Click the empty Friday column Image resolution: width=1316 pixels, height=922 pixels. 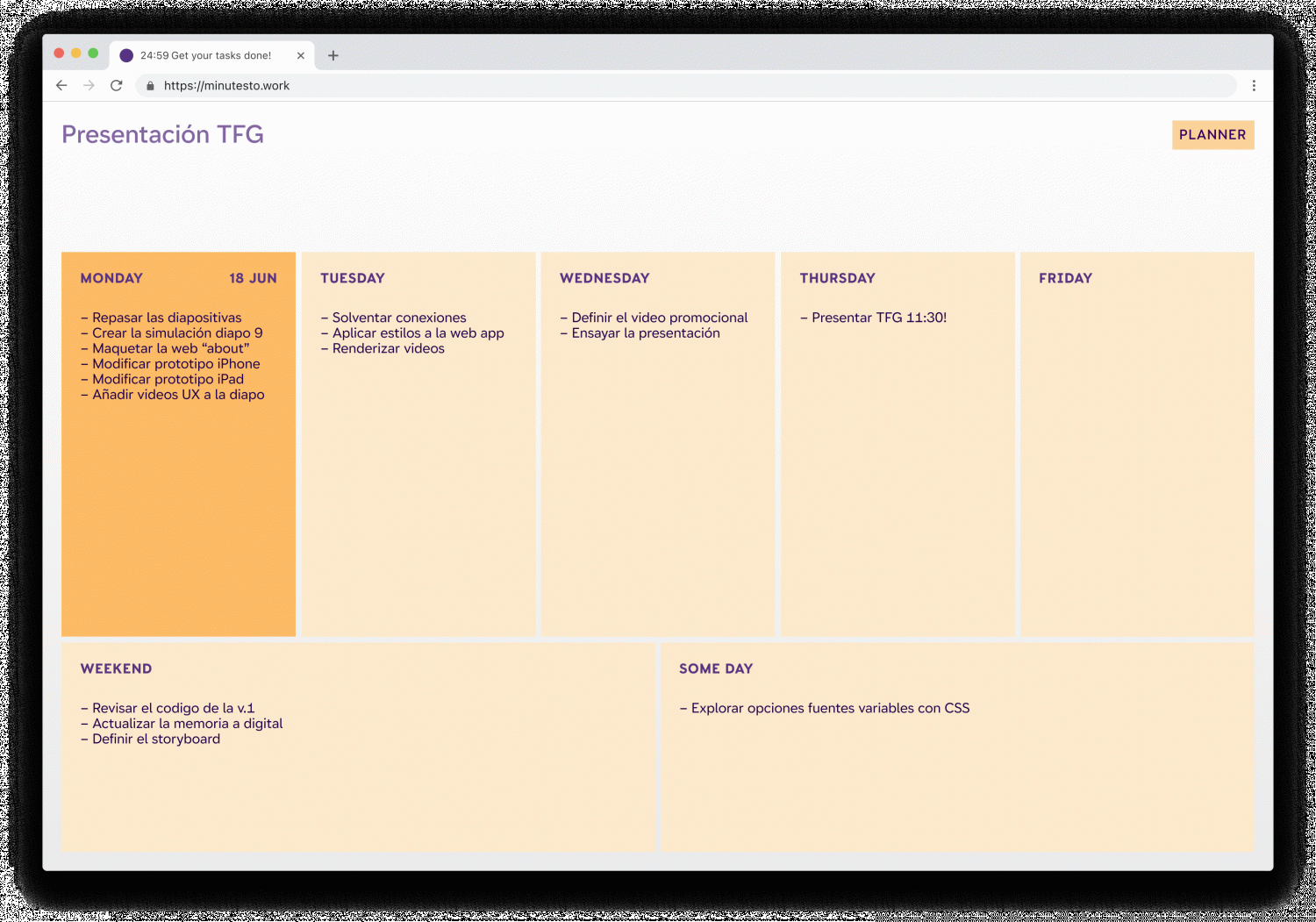tap(1137, 456)
